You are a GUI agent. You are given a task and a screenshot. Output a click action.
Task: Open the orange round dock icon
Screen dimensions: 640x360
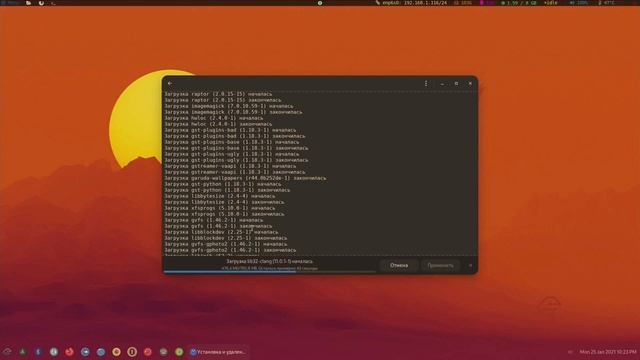point(117,351)
